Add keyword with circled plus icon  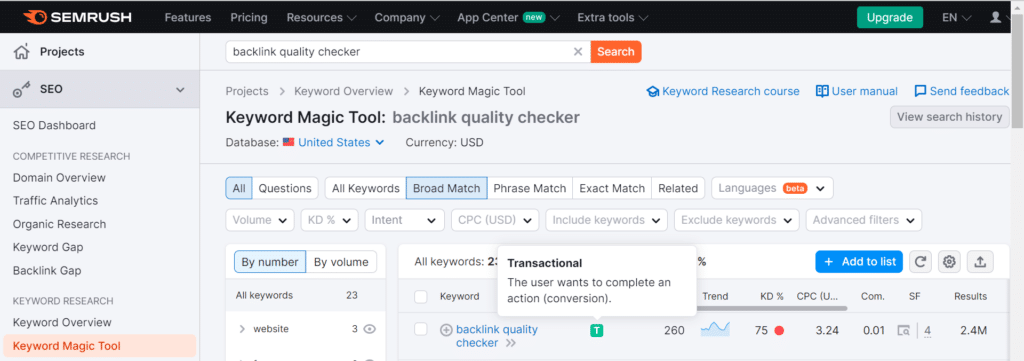click(x=446, y=330)
